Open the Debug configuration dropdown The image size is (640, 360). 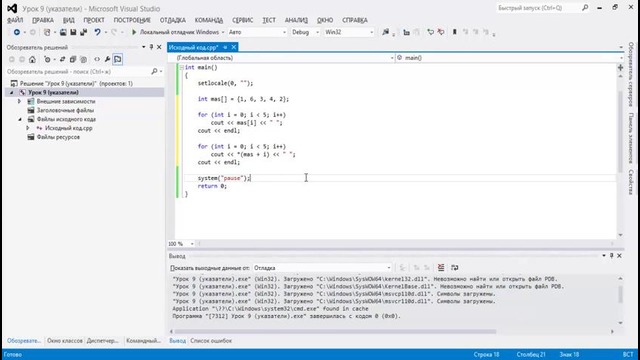(x=305, y=32)
